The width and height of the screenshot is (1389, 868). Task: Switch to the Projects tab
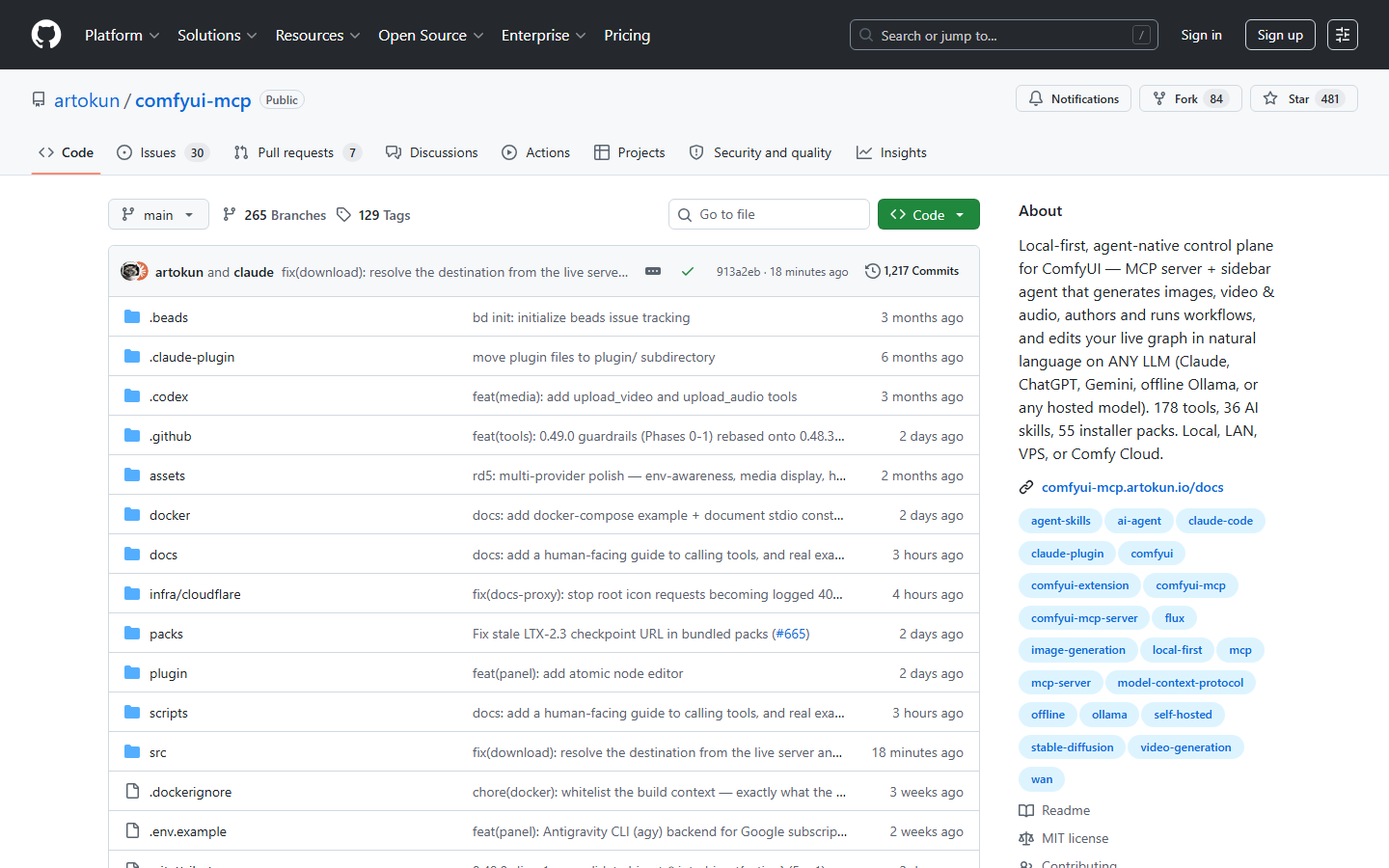pos(629,152)
